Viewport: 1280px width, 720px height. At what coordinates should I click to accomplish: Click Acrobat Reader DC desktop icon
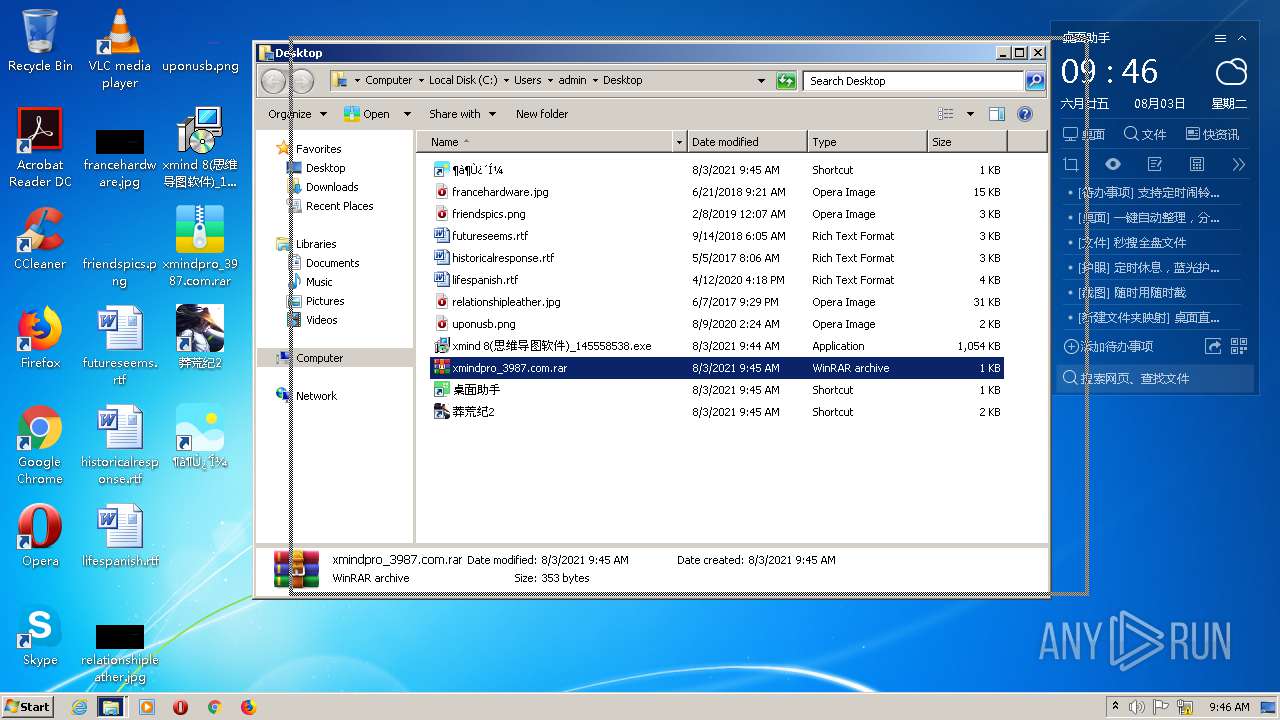click(40, 148)
